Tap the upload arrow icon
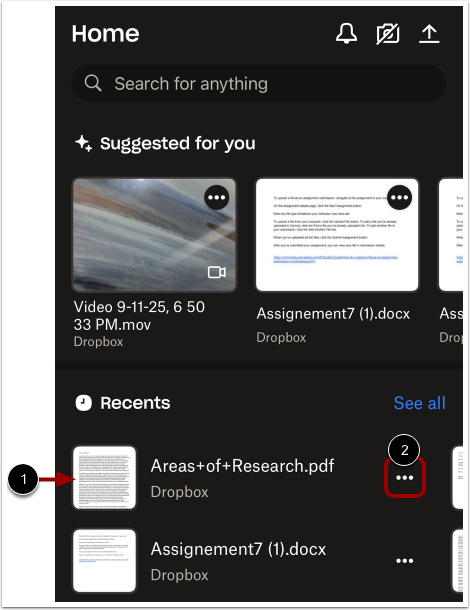This screenshot has width=470, height=610. pyautogui.click(x=429, y=34)
